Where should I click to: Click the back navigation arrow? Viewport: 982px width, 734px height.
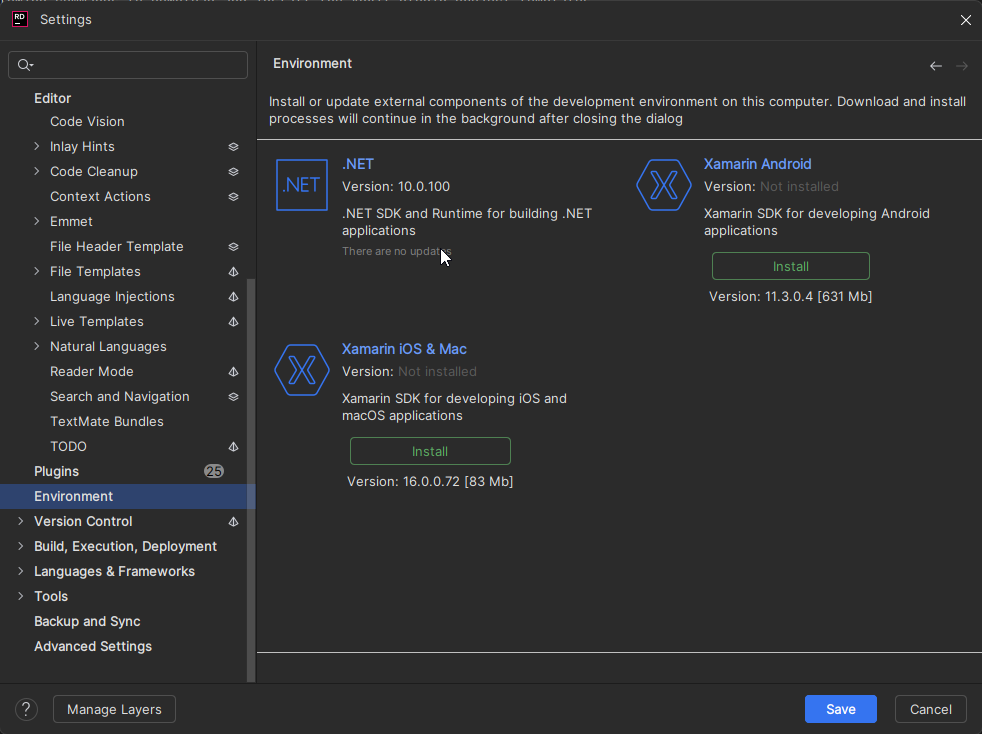(936, 66)
